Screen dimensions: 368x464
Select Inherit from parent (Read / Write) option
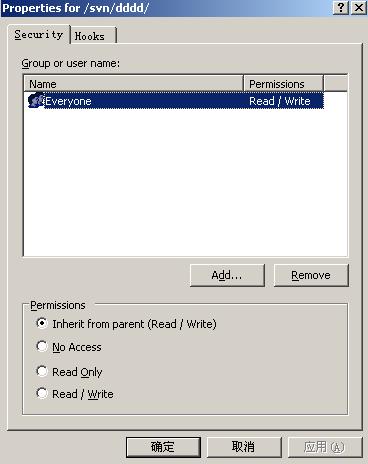(127, 324)
